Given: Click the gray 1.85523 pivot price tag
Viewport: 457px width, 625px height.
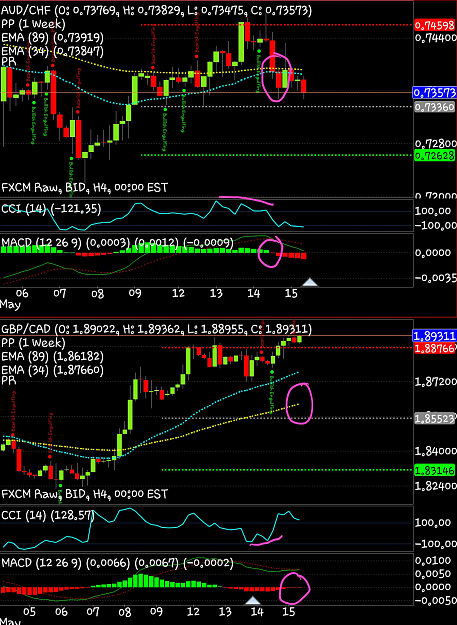Looking at the screenshot, I should [x=435, y=419].
